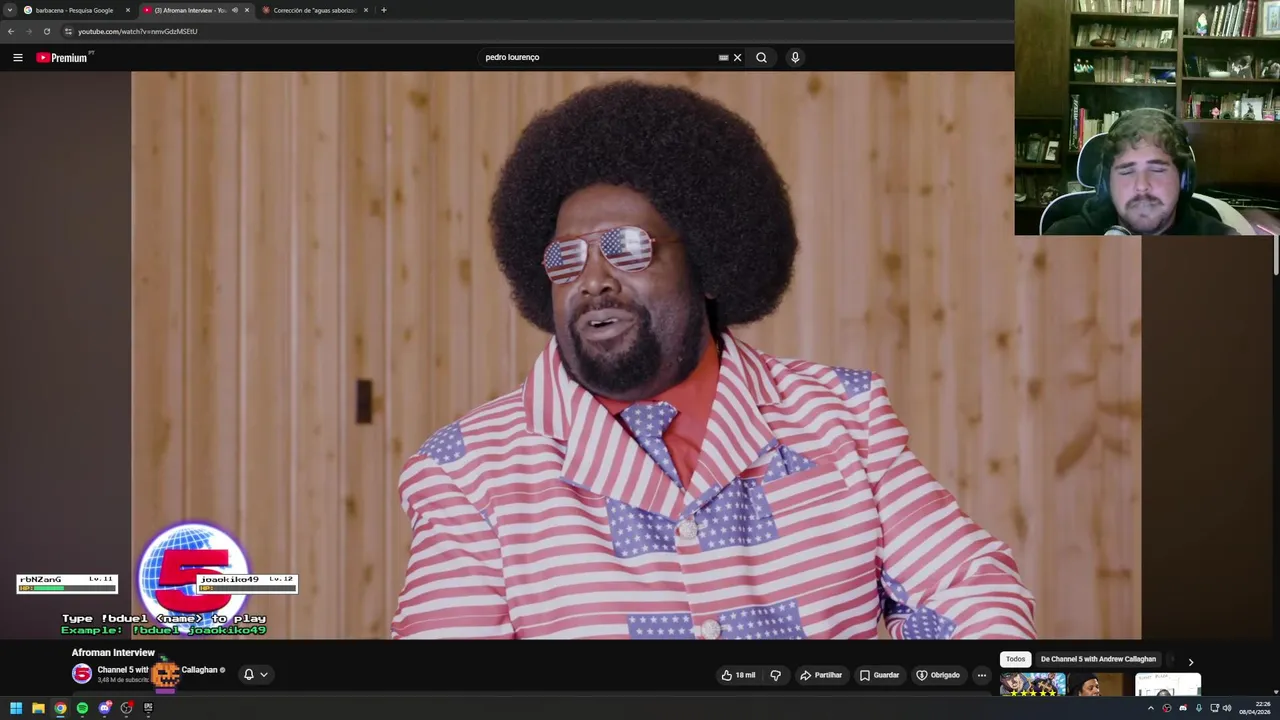This screenshot has width=1280, height=720.
Task: Start voice search with microphone icon
Action: click(795, 58)
